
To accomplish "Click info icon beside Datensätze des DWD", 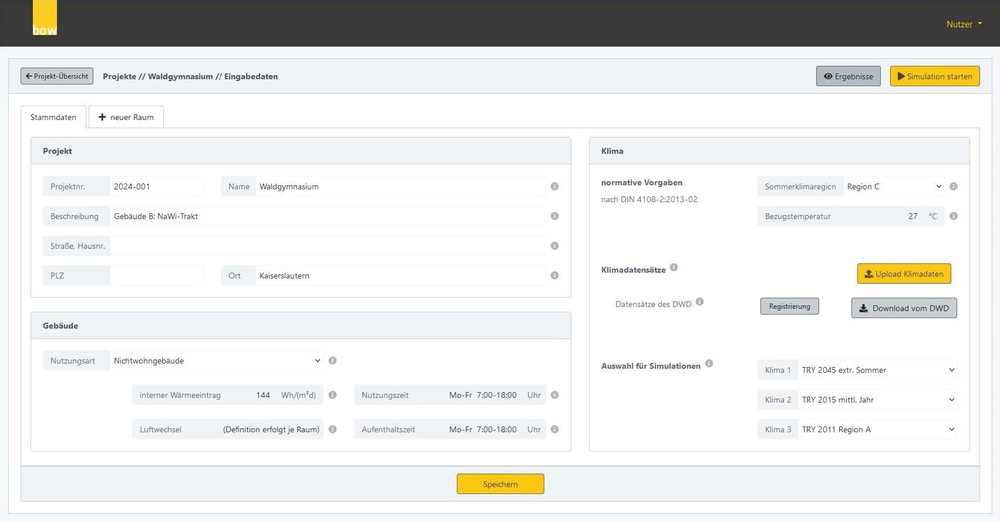I will coord(700,302).
